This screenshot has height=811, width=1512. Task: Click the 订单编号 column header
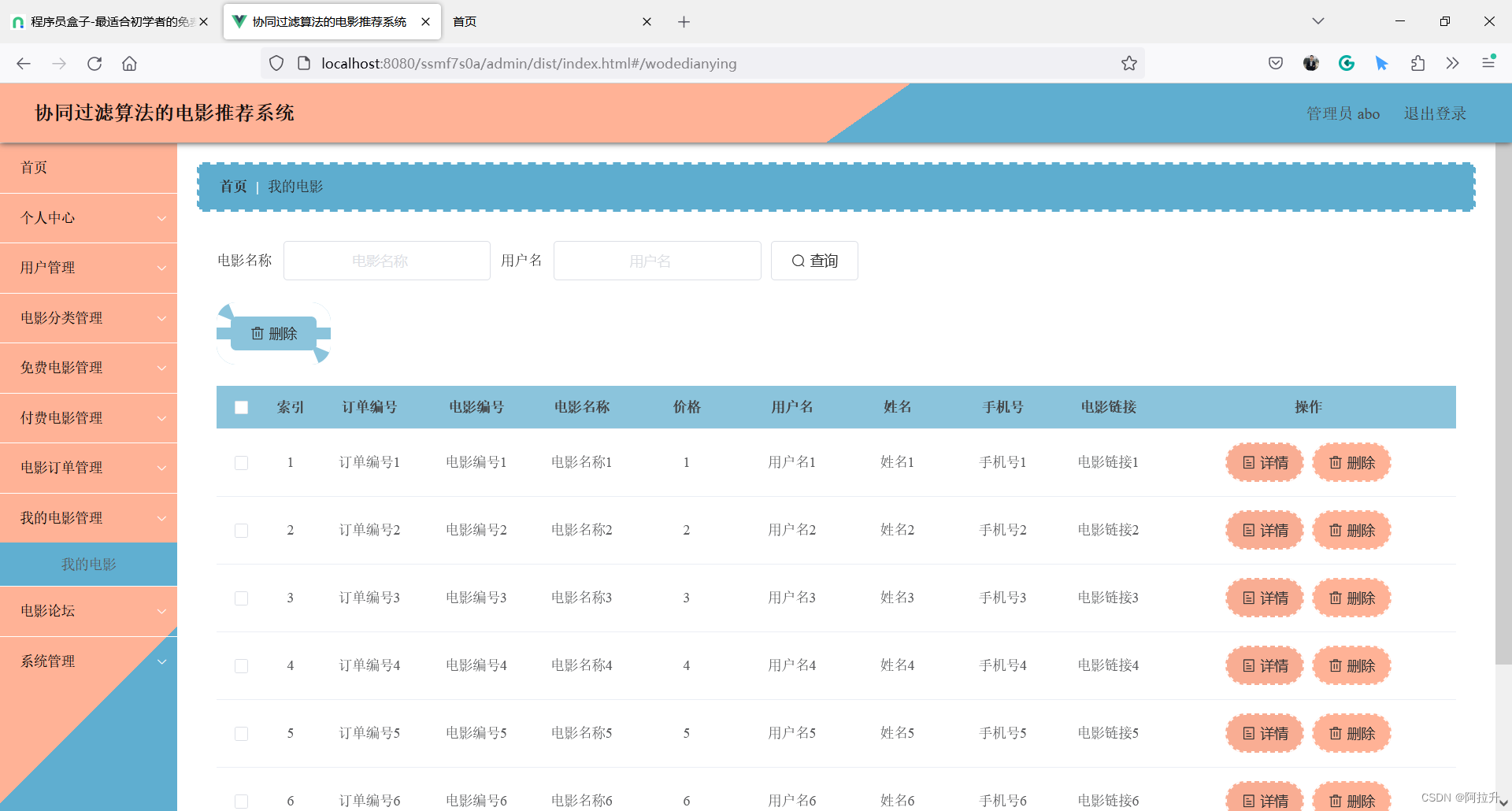[x=369, y=407]
